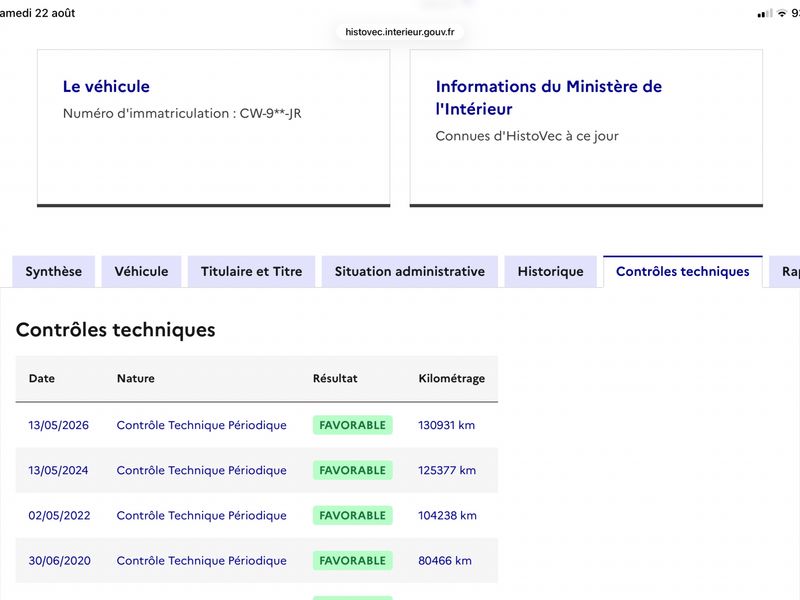This screenshot has height=600, width=800.
Task: Go to the Historique tab
Action: 551,271
